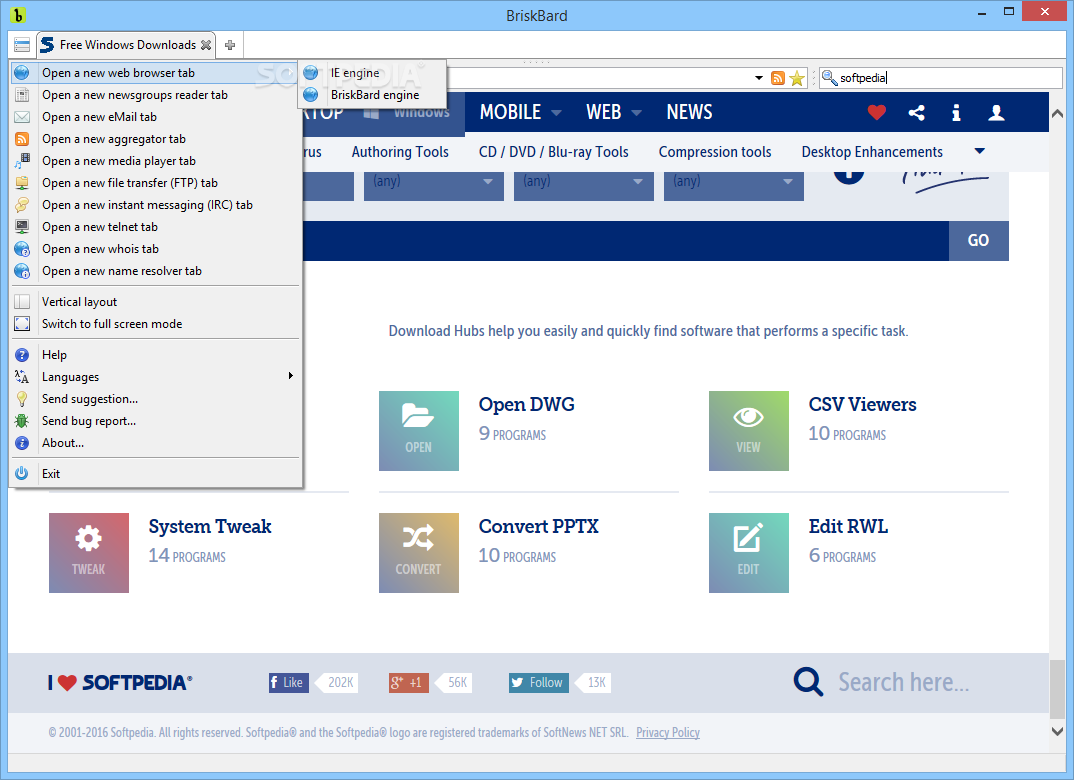The width and height of the screenshot is (1074, 780).
Task: Open the About... dialog
Action: pyautogui.click(x=155, y=443)
